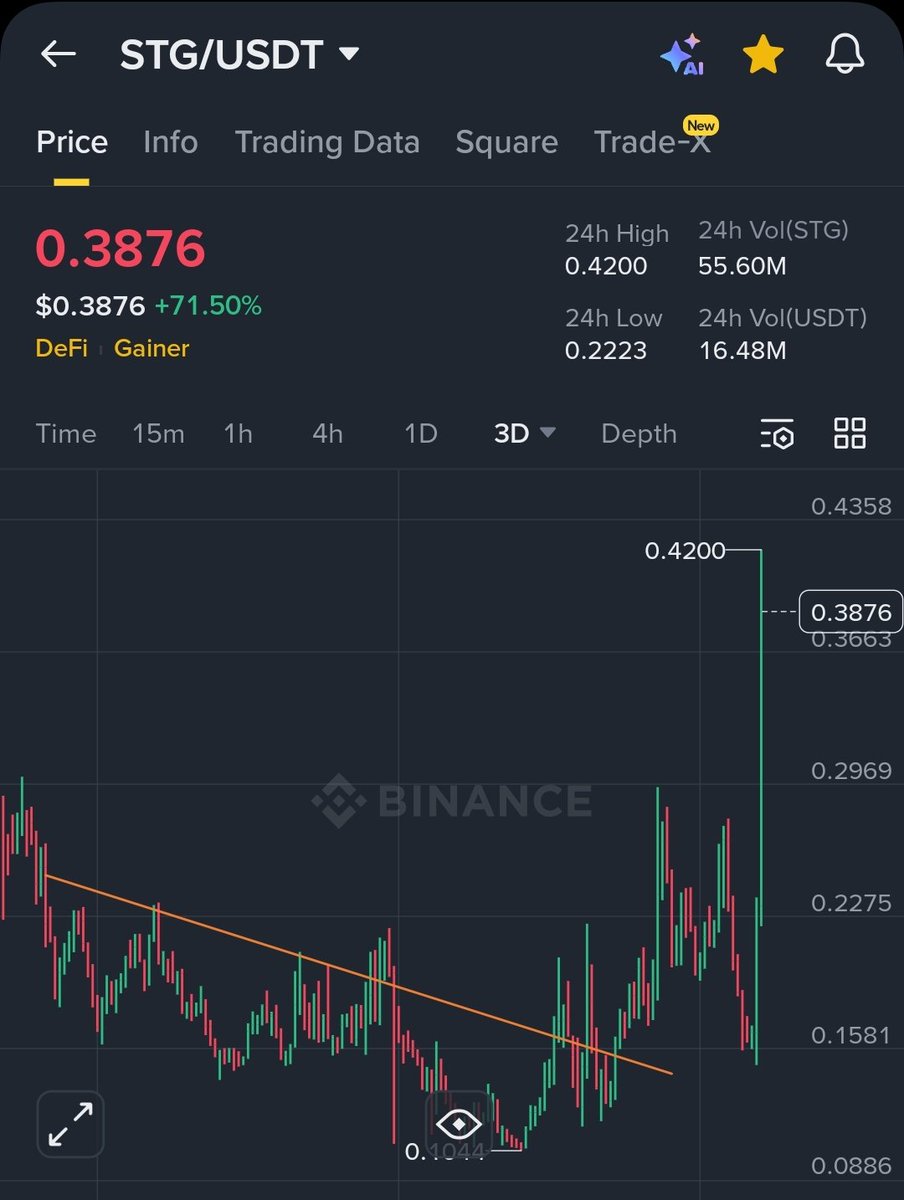This screenshot has width=904, height=1200.
Task: Expand the STG/USDT pair dropdown arrow
Action: pyautogui.click(x=349, y=54)
